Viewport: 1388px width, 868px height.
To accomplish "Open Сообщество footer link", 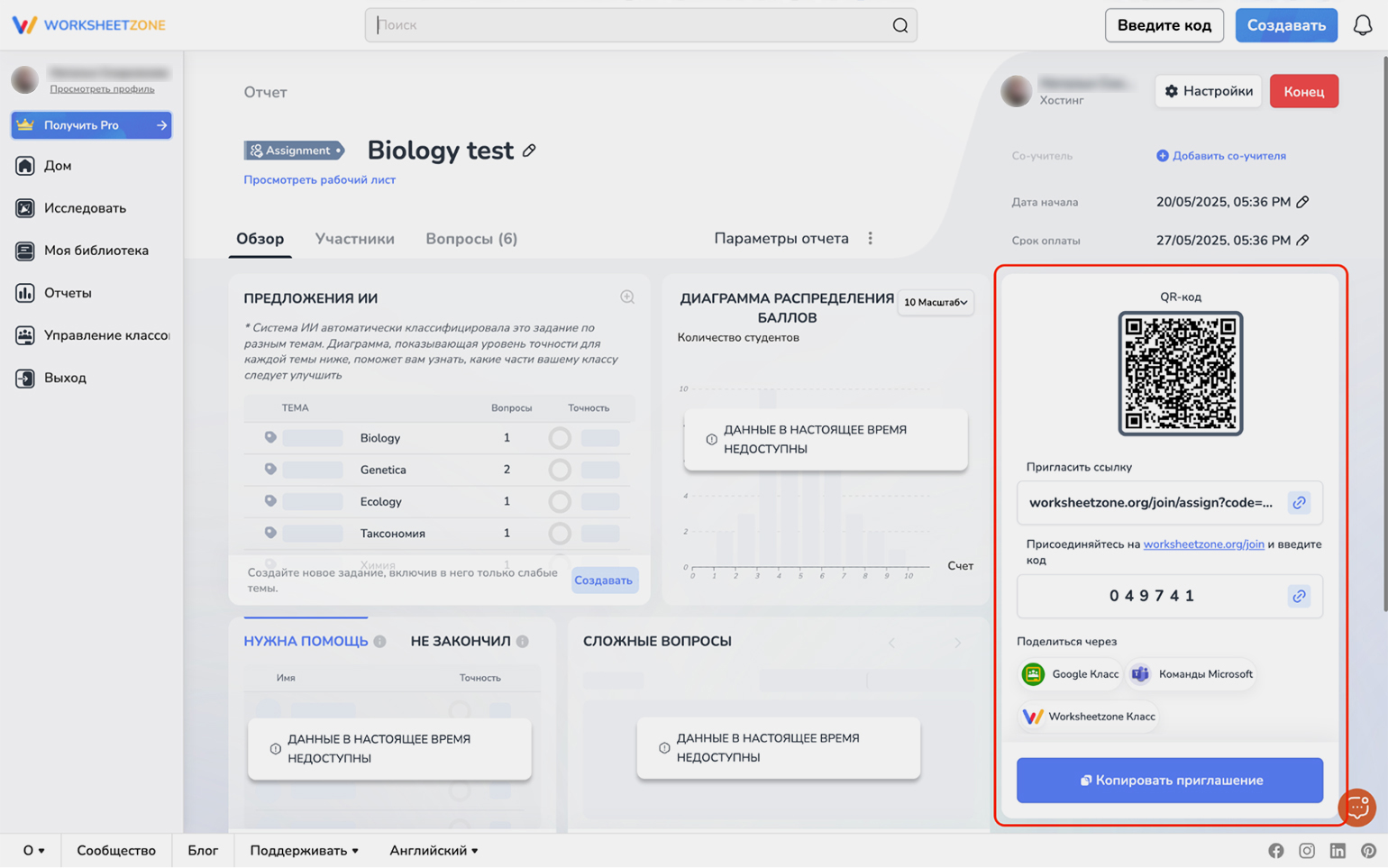I will tap(116, 851).
